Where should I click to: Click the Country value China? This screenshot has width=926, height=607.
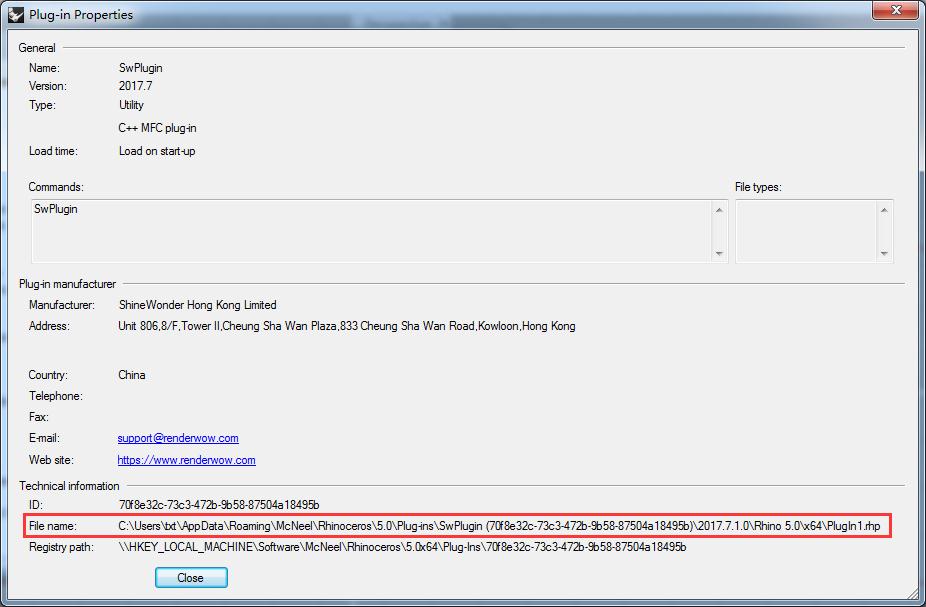tap(132, 375)
